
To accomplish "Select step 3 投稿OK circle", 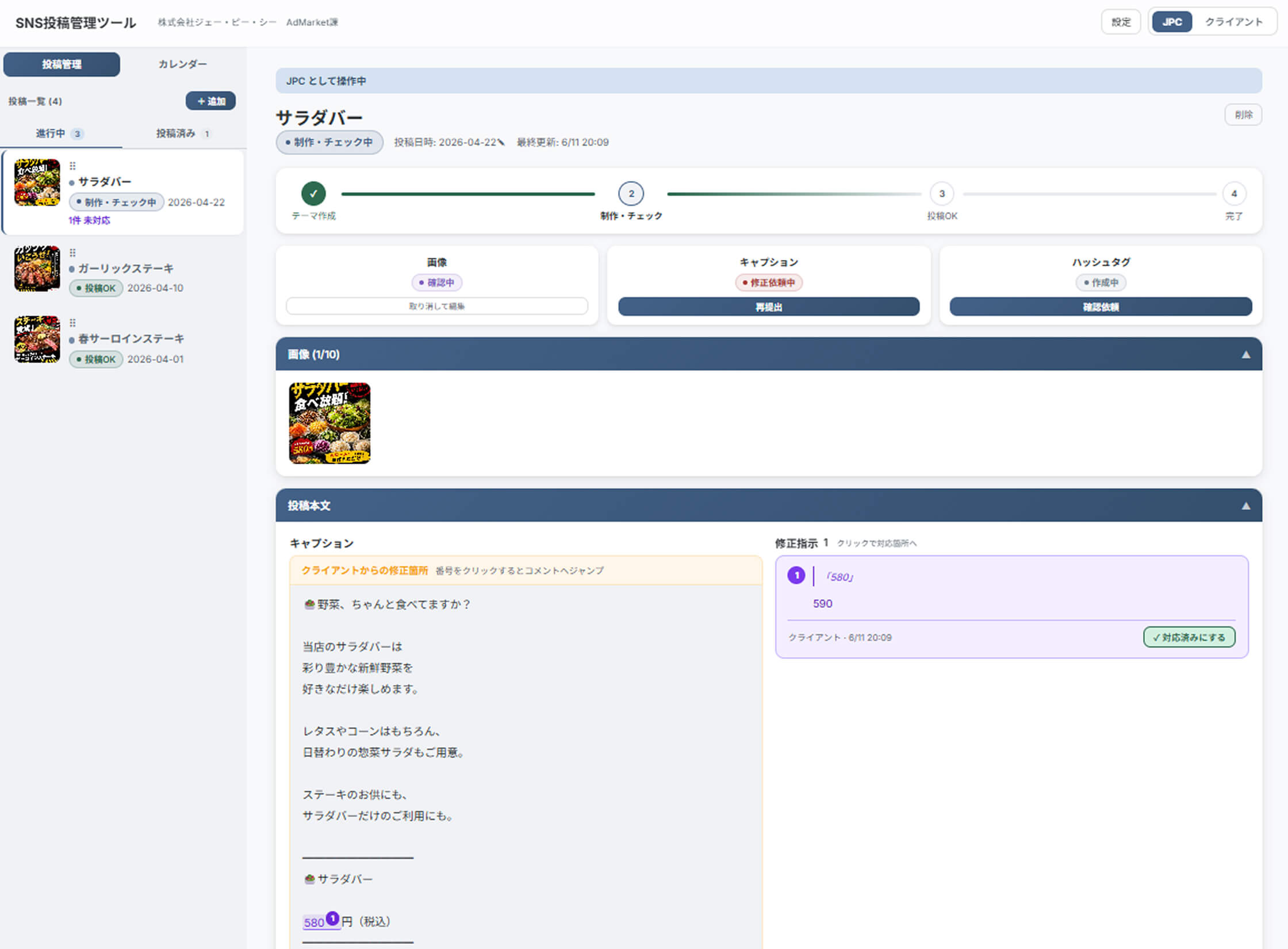I will 942,193.
